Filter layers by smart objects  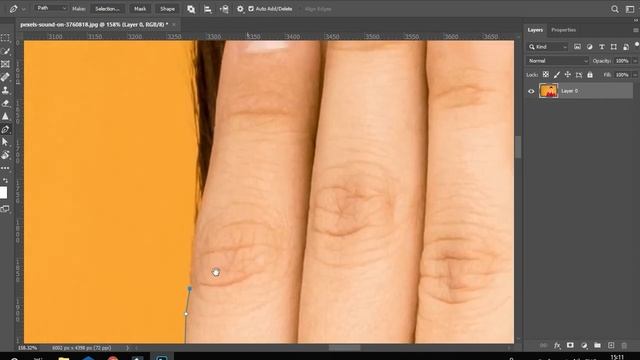pyautogui.click(x=626, y=47)
